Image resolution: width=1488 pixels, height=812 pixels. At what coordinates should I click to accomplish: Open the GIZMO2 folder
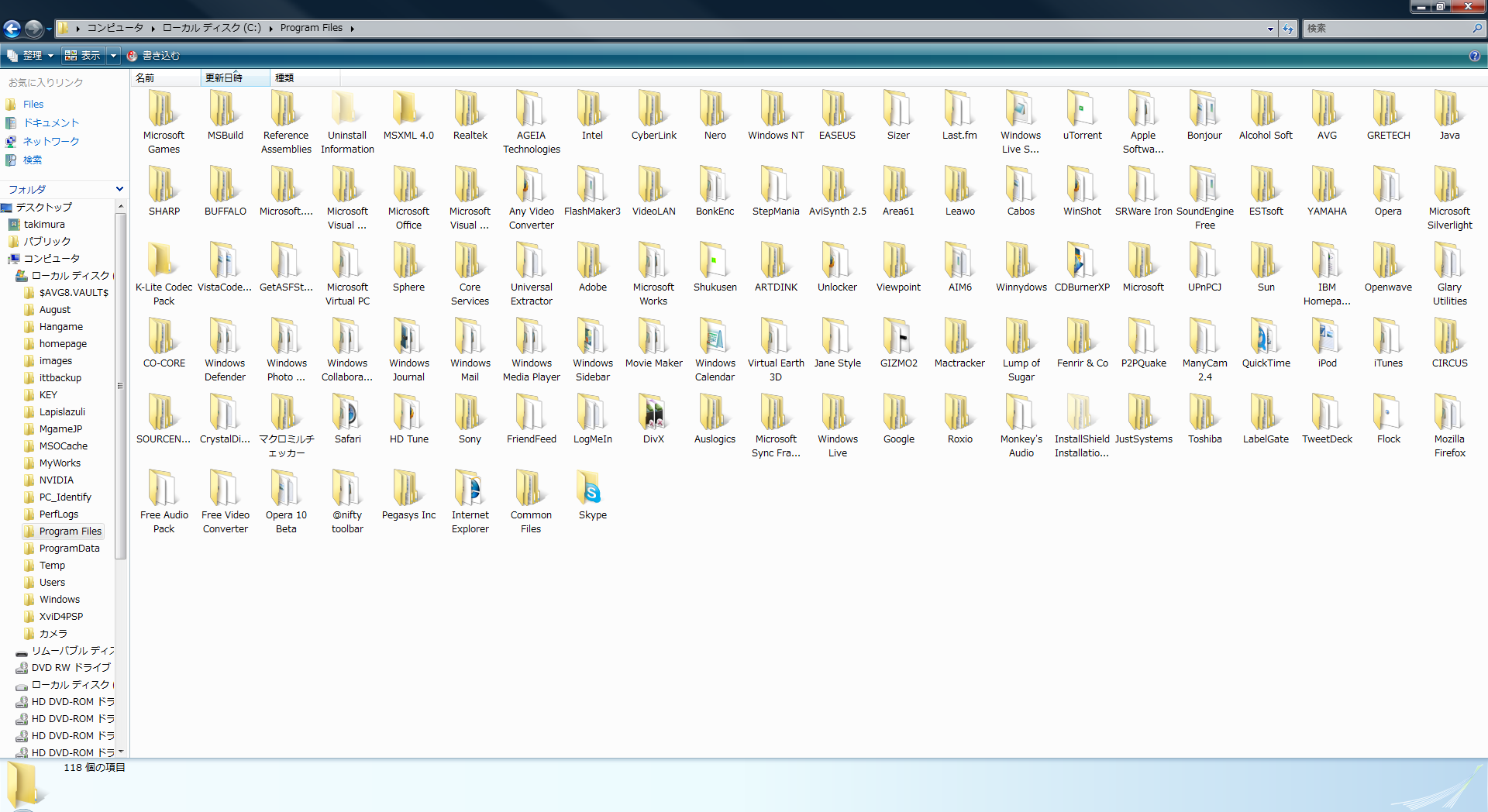pyautogui.click(x=898, y=343)
